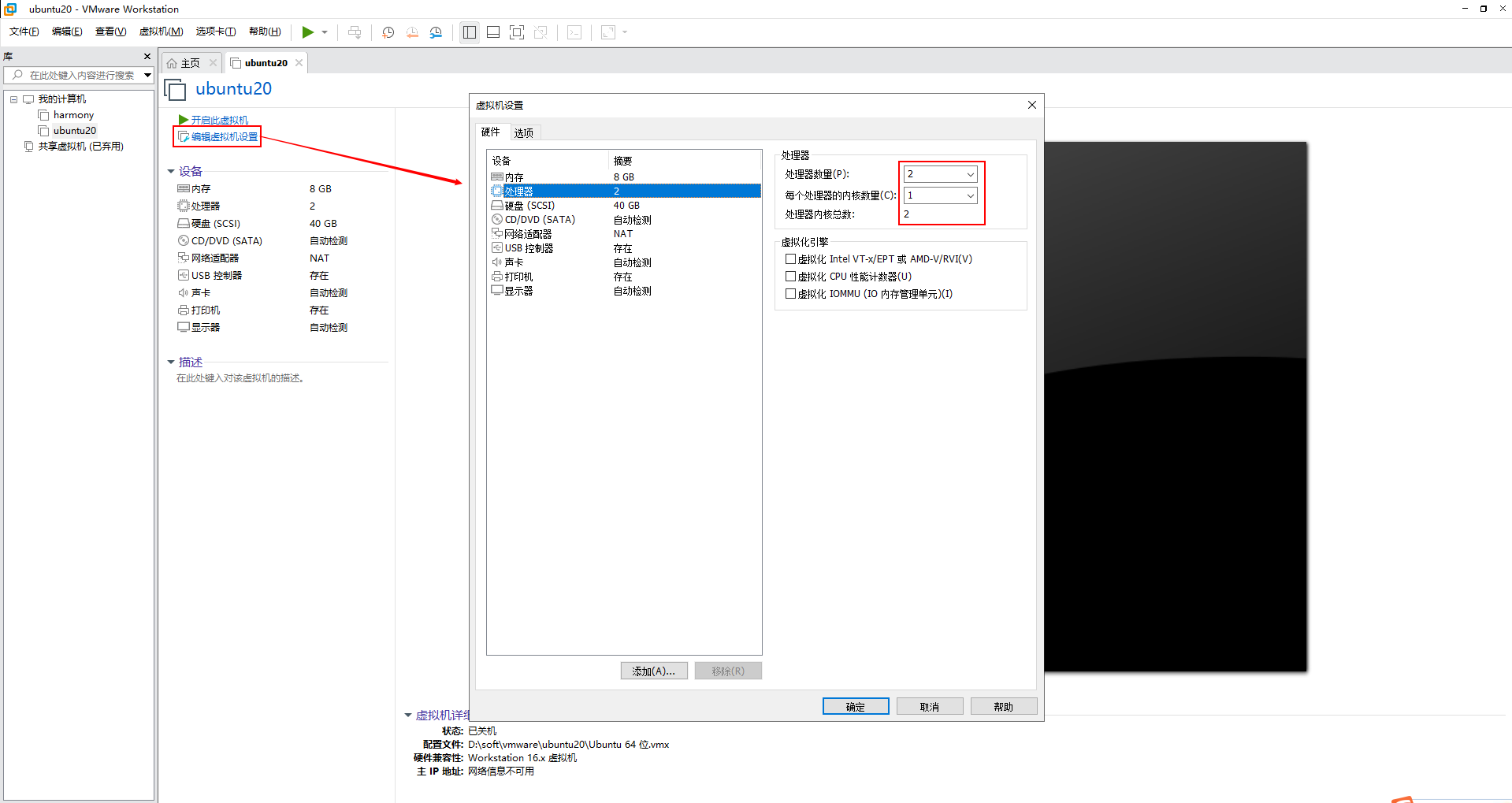
Task: Click the black VM screen preview
Action: (x=1176, y=407)
